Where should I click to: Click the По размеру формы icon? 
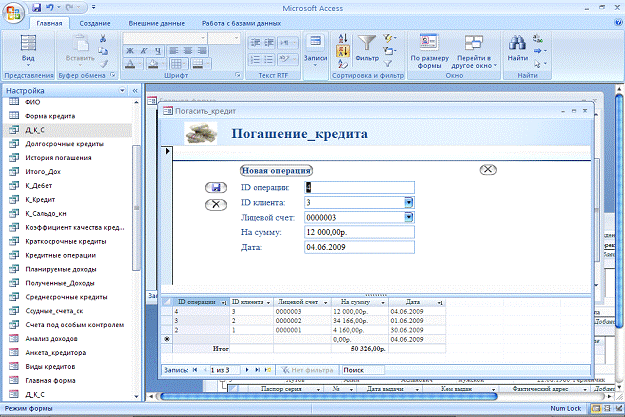431,43
